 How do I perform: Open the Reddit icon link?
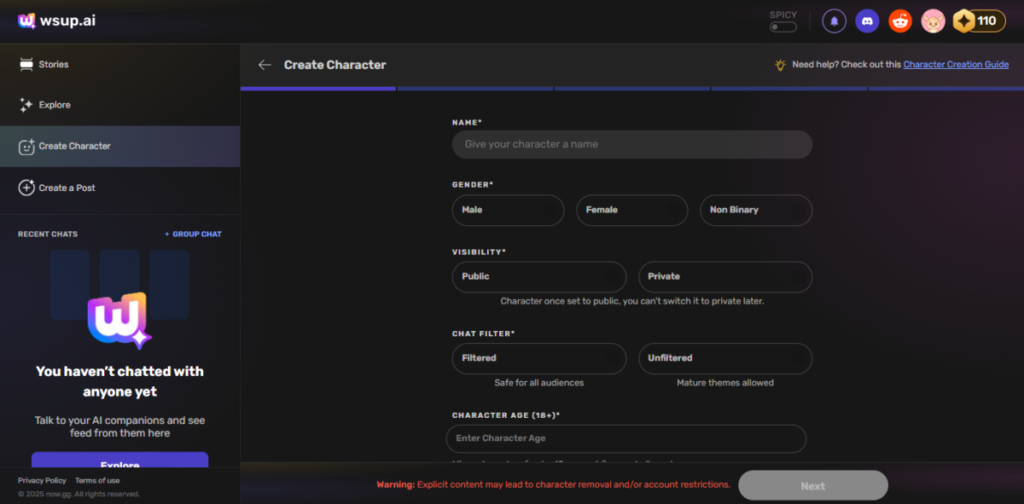[x=900, y=20]
